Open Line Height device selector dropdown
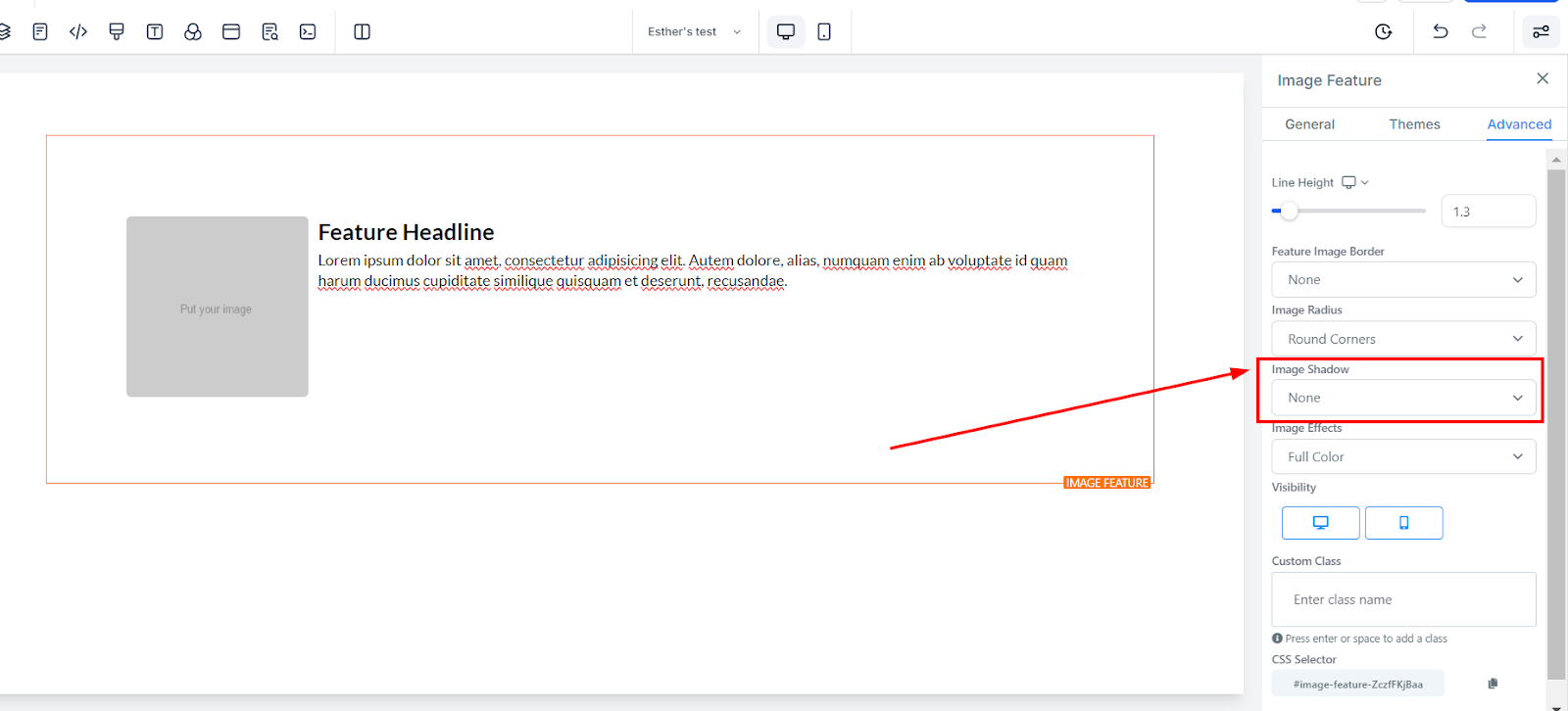Viewport: 1568px width, 711px height. (1355, 182)
